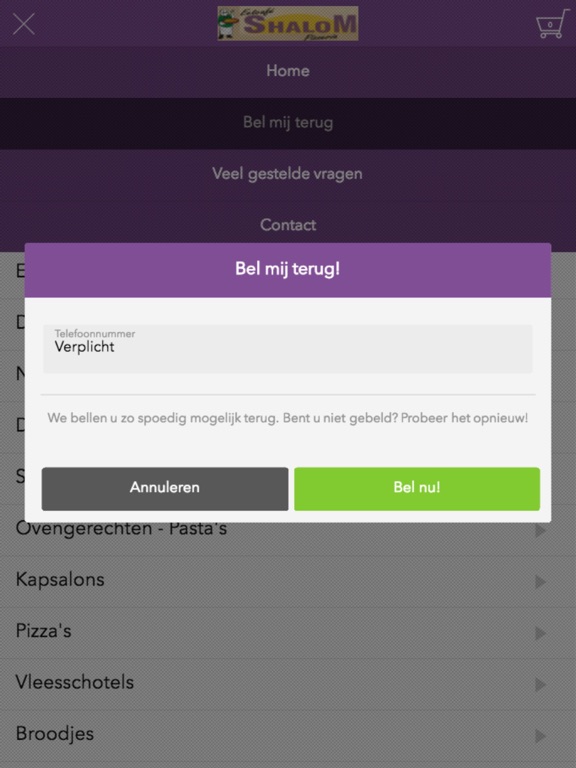Open Veel gestelde vragen menu item

(x=288, y=174)
